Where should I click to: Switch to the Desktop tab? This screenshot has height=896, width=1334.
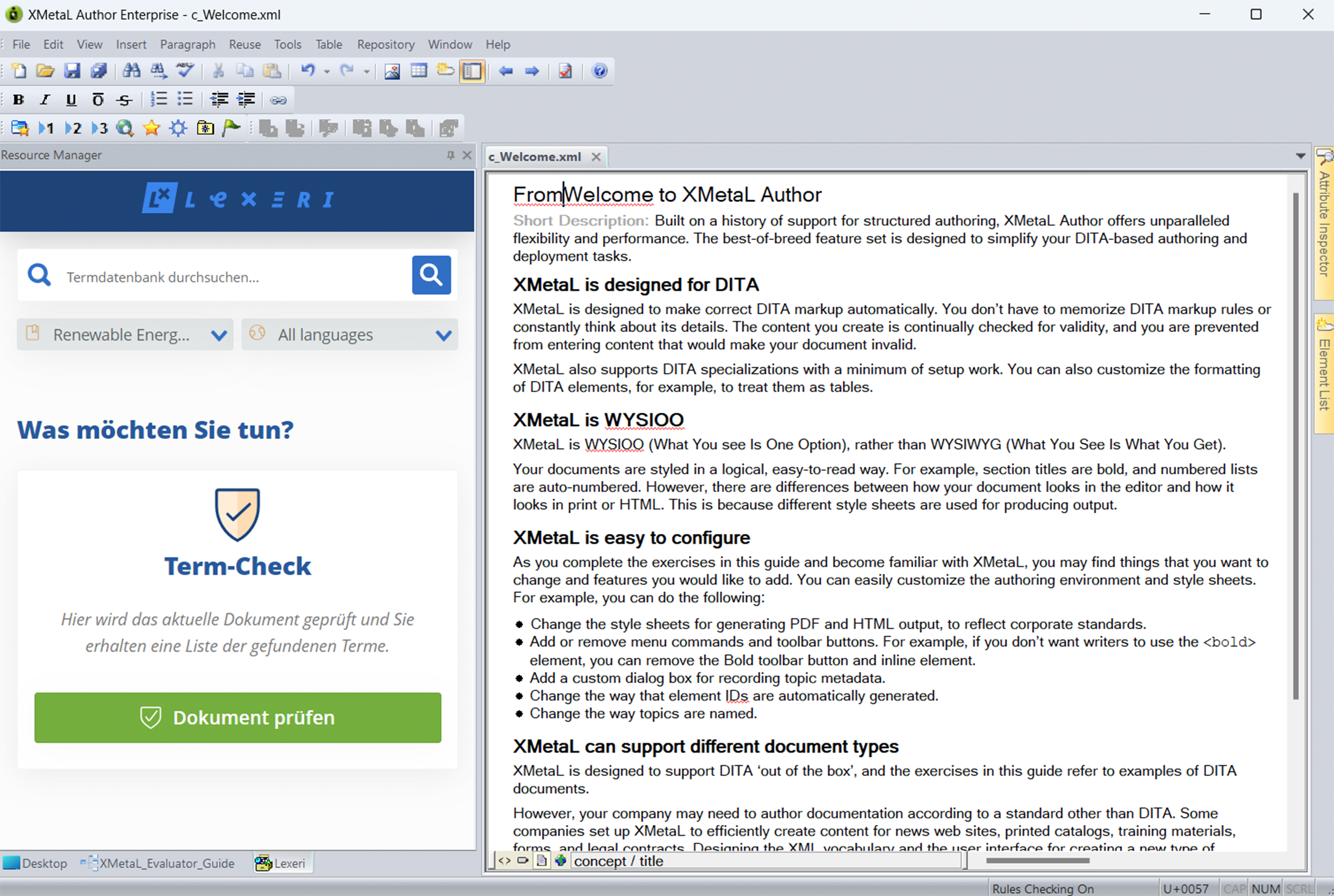coord(35,863)
